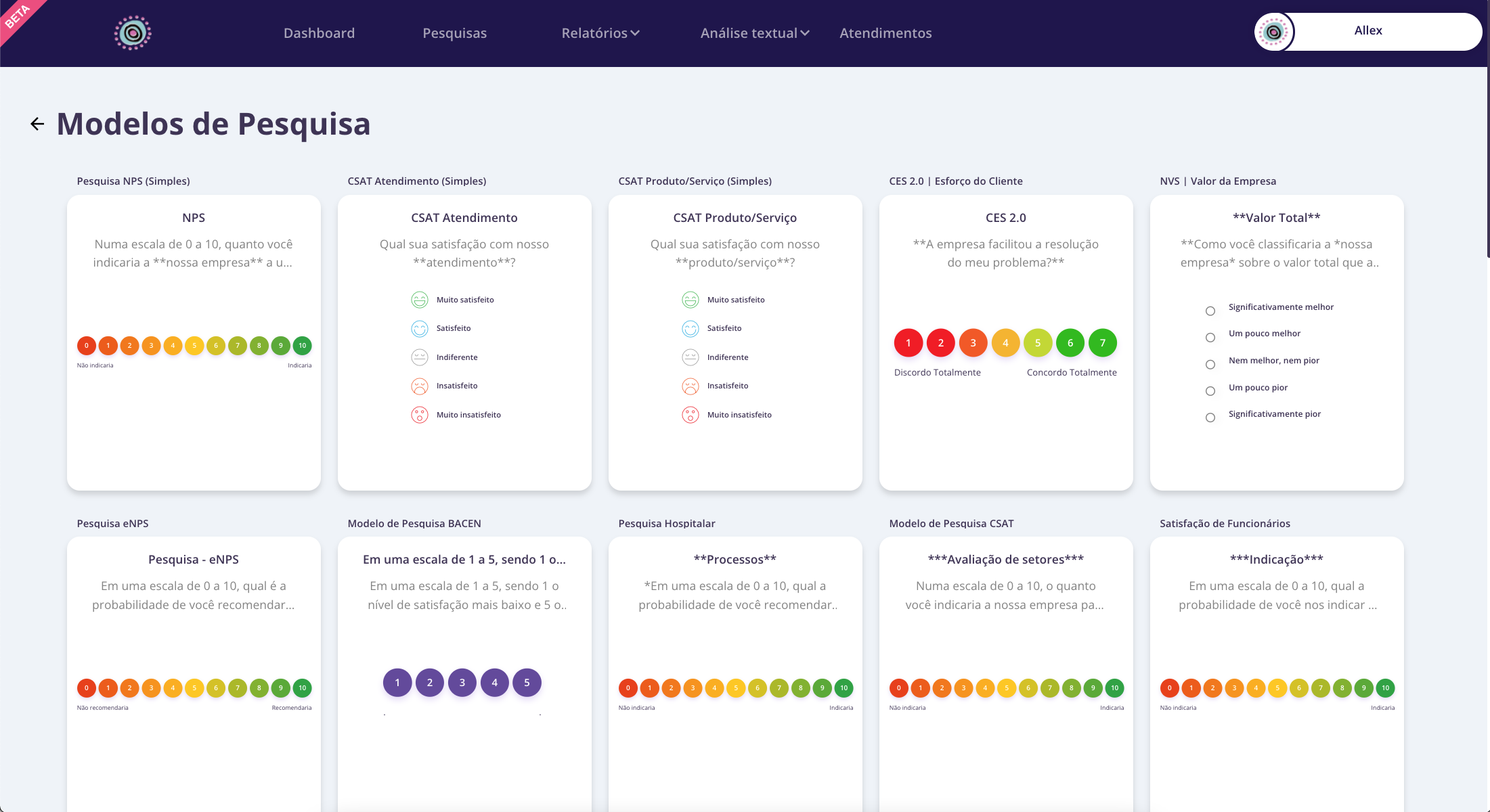Viewport: 1490px width, 812px height.
Task: Click the Muito insatisfeito face in CSAT Produto/Serviço
Action: [691, 415]
